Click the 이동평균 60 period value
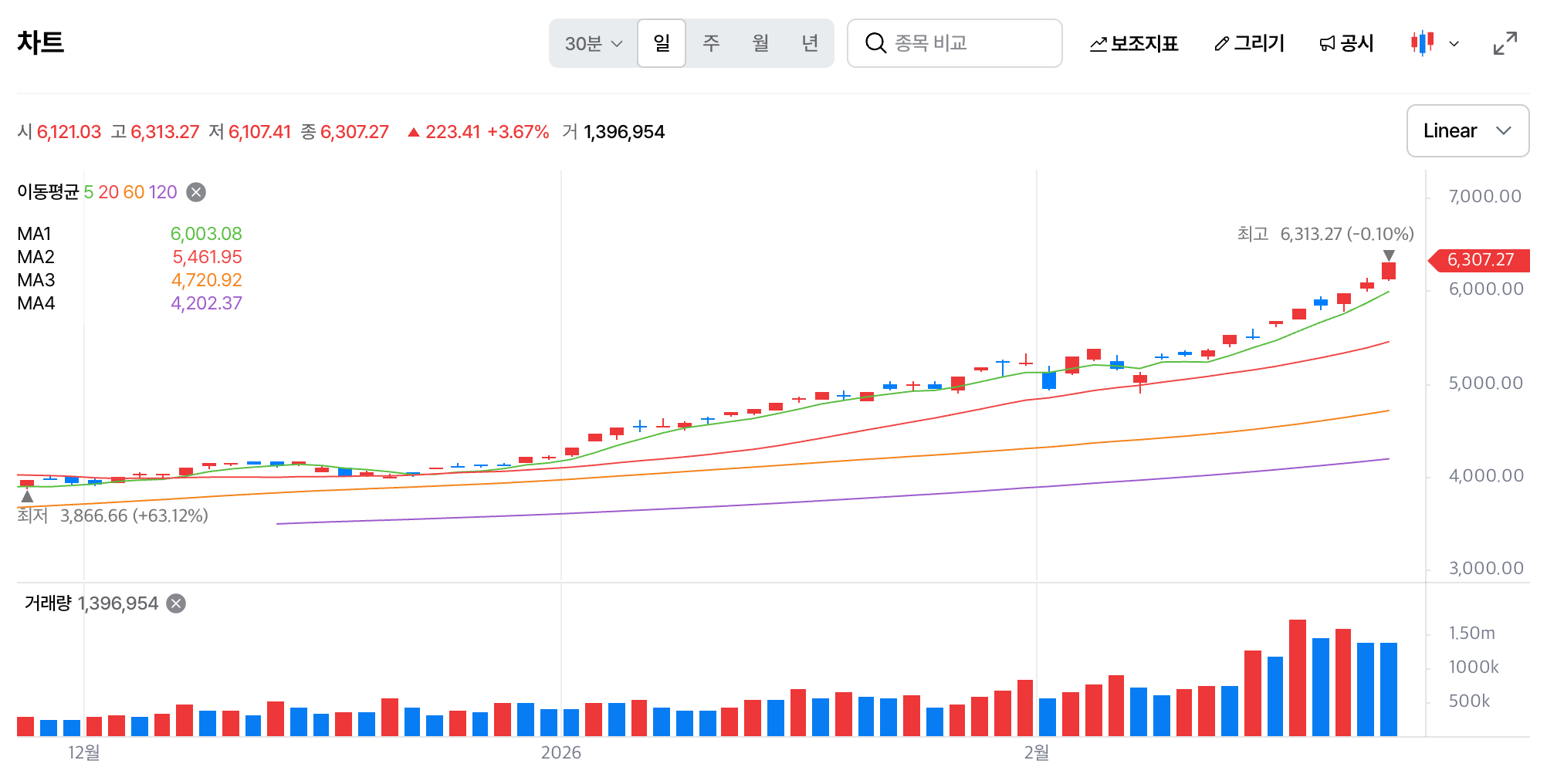The height and width of the screenshot is (784, 1547). [134, 192]
